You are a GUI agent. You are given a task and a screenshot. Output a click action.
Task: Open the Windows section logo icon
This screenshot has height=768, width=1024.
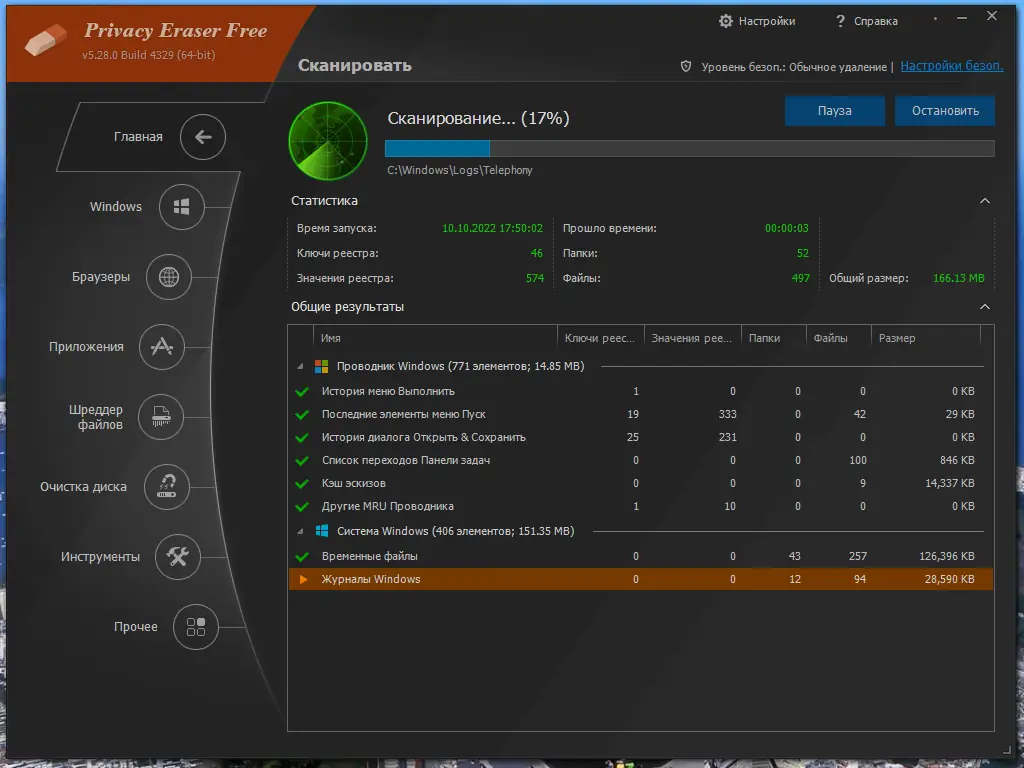[182, 207]
